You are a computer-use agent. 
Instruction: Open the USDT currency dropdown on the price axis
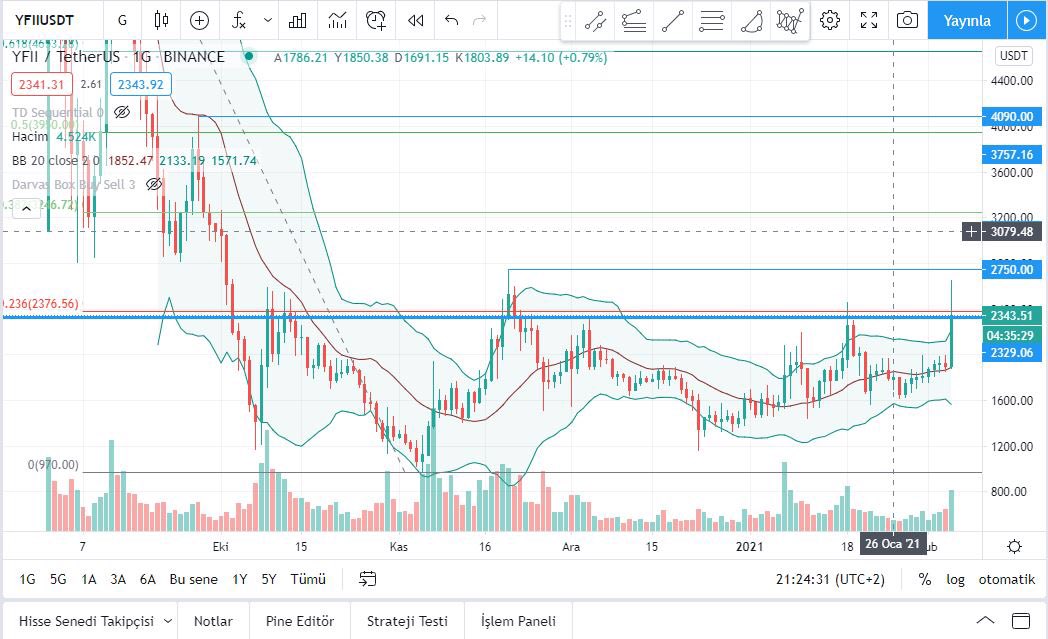click(1013, 55)
